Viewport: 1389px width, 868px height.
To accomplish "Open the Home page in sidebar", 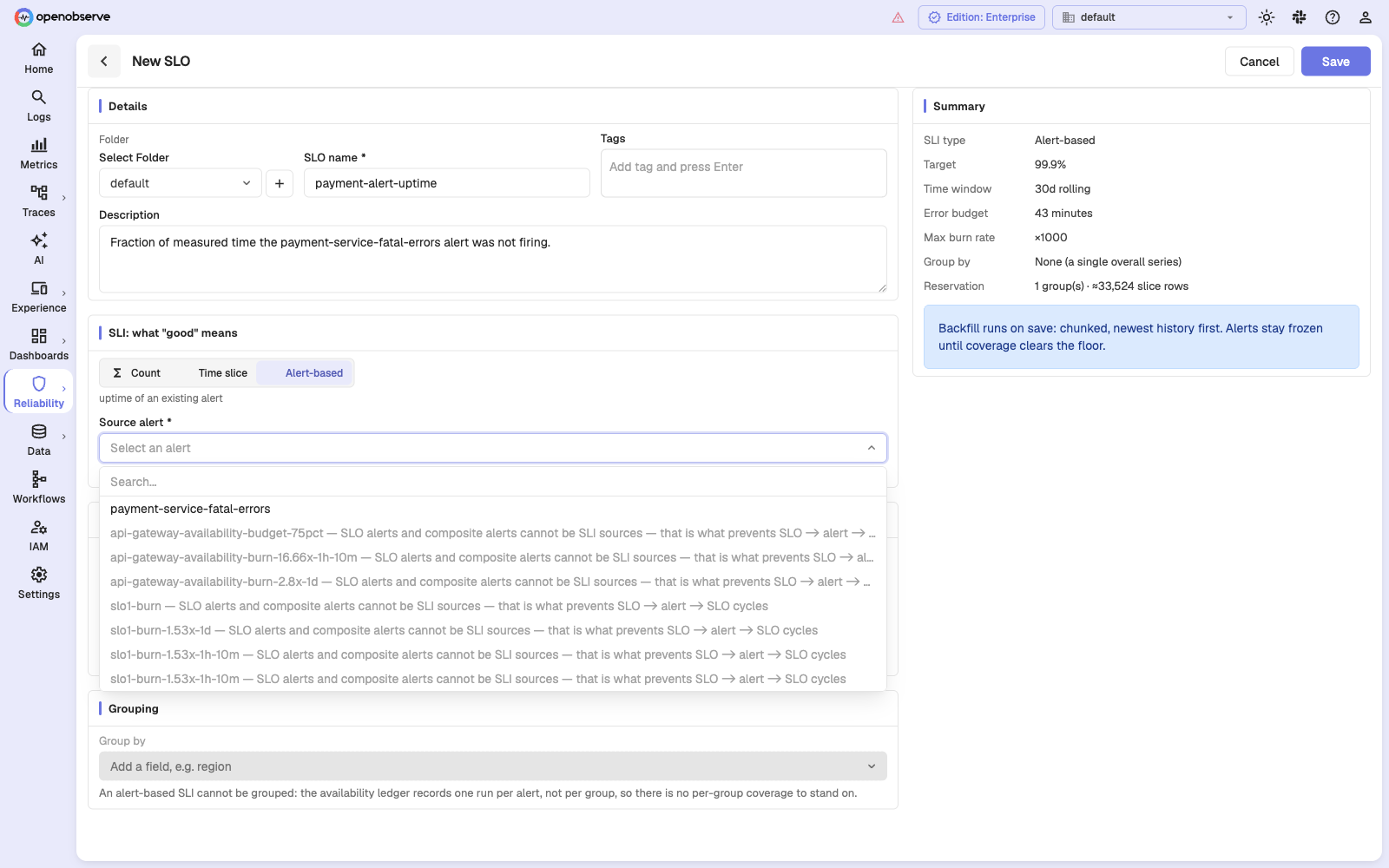I will pos(38,58).
